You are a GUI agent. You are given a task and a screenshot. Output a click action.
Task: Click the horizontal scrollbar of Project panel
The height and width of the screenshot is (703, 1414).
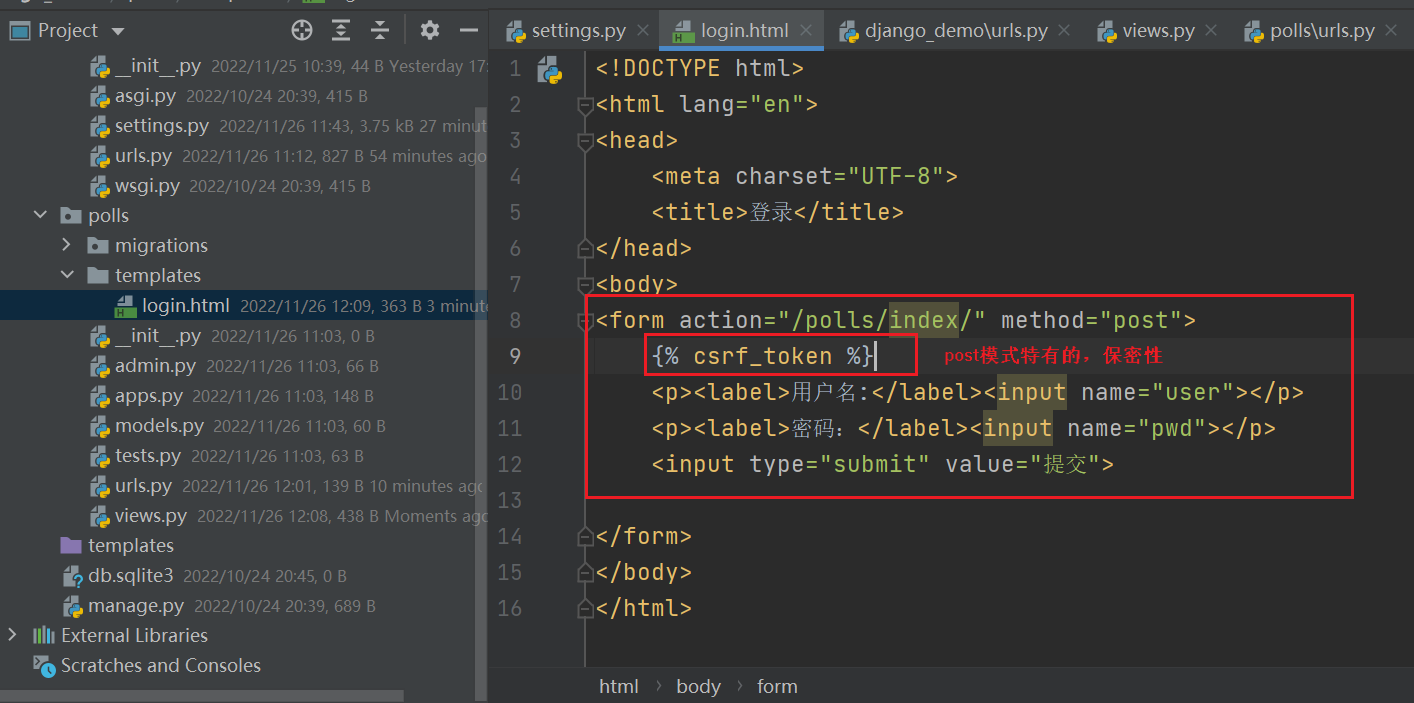coord(201,696)
